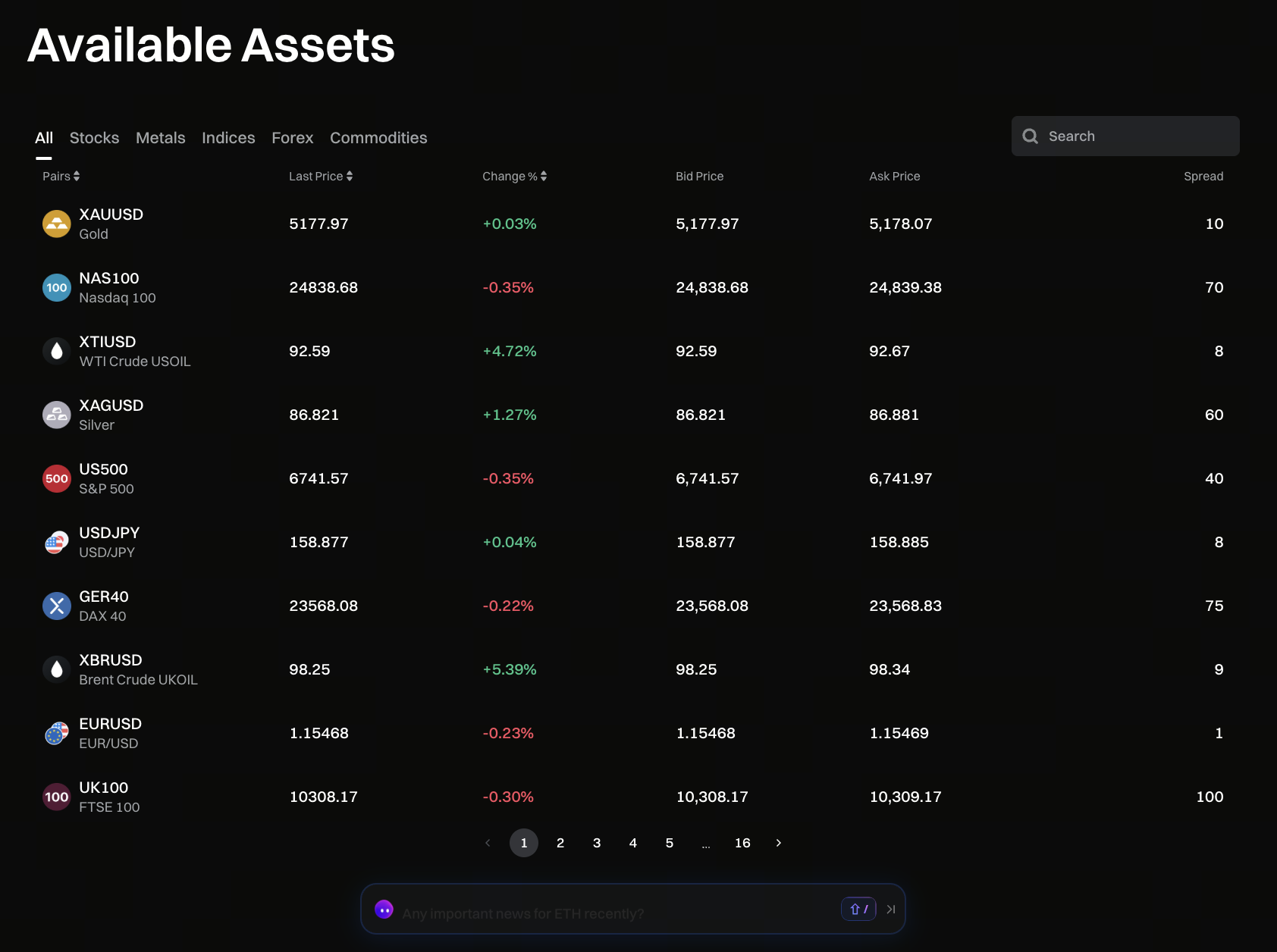Image resolution: width=1277 pixels, height=952 pixels.
Task: Sort the table by Pairs column
Action: point(61,177)
